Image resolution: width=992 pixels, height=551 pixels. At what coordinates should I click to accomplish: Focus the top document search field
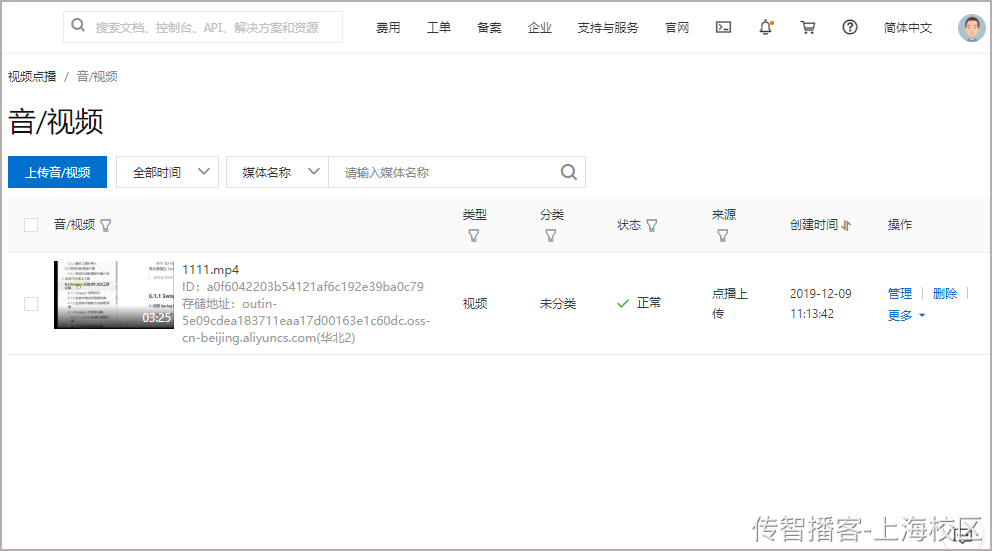click(x=203, y=27)
